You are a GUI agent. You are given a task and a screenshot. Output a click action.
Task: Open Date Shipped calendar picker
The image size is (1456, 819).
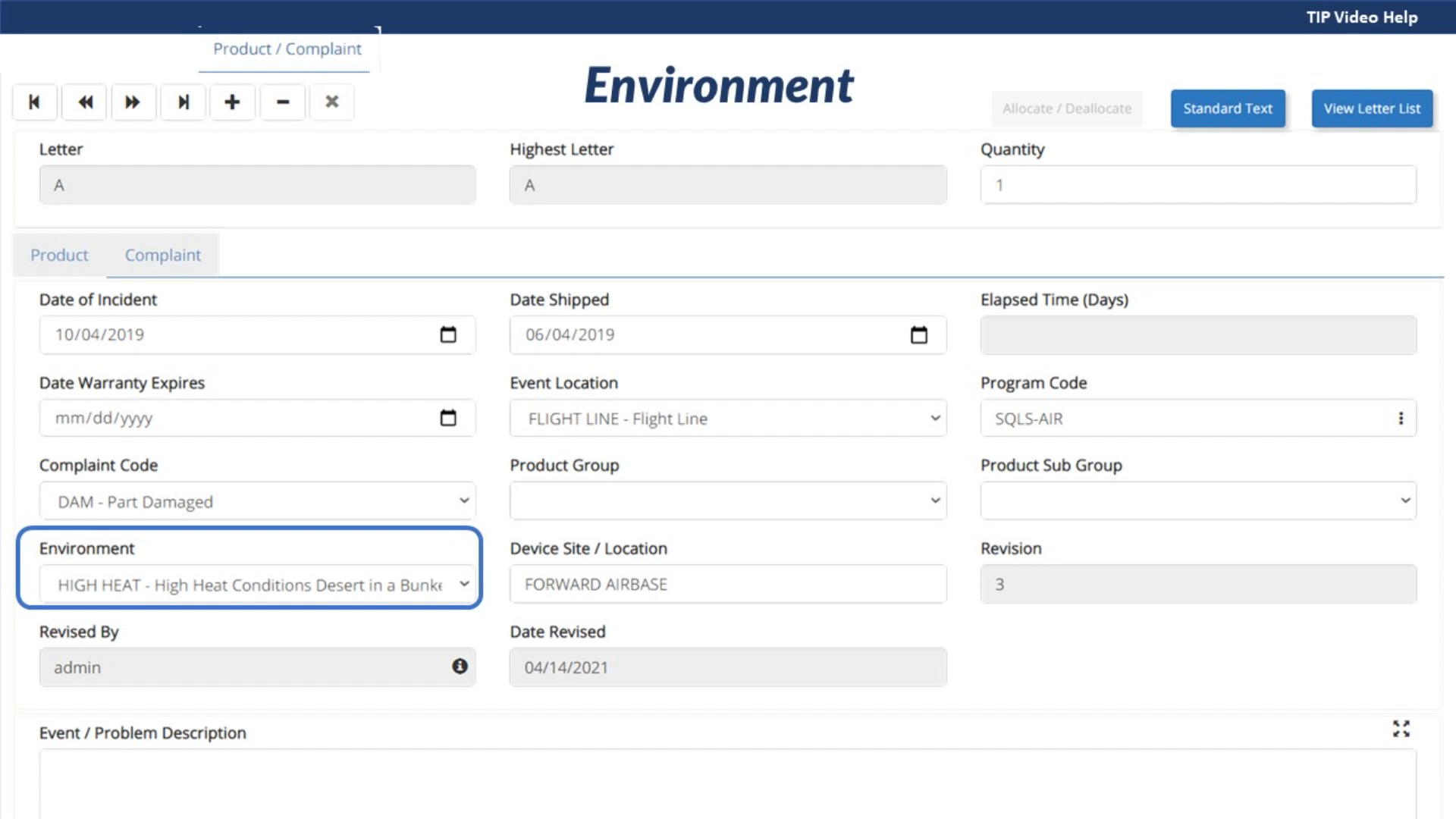click(x=918, y=334)
